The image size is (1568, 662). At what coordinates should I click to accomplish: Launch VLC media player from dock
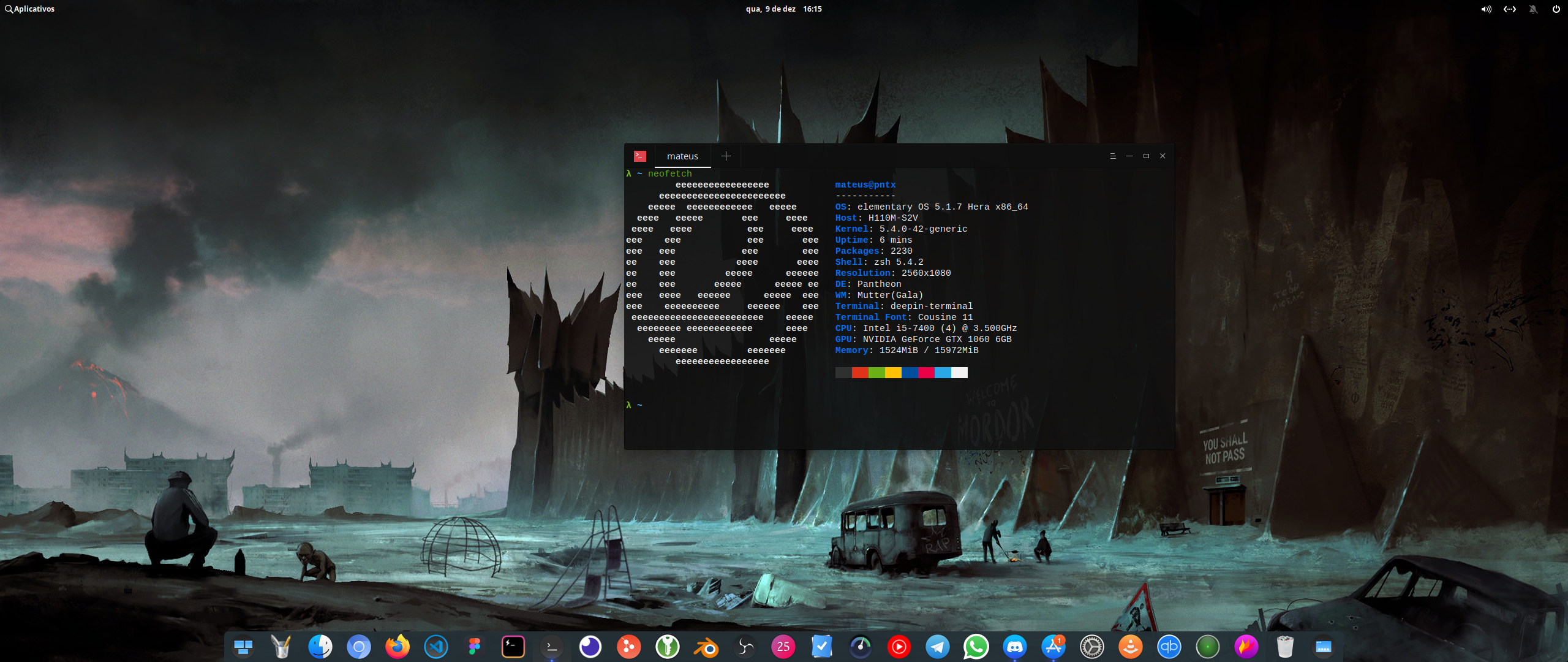(1131, 647)
